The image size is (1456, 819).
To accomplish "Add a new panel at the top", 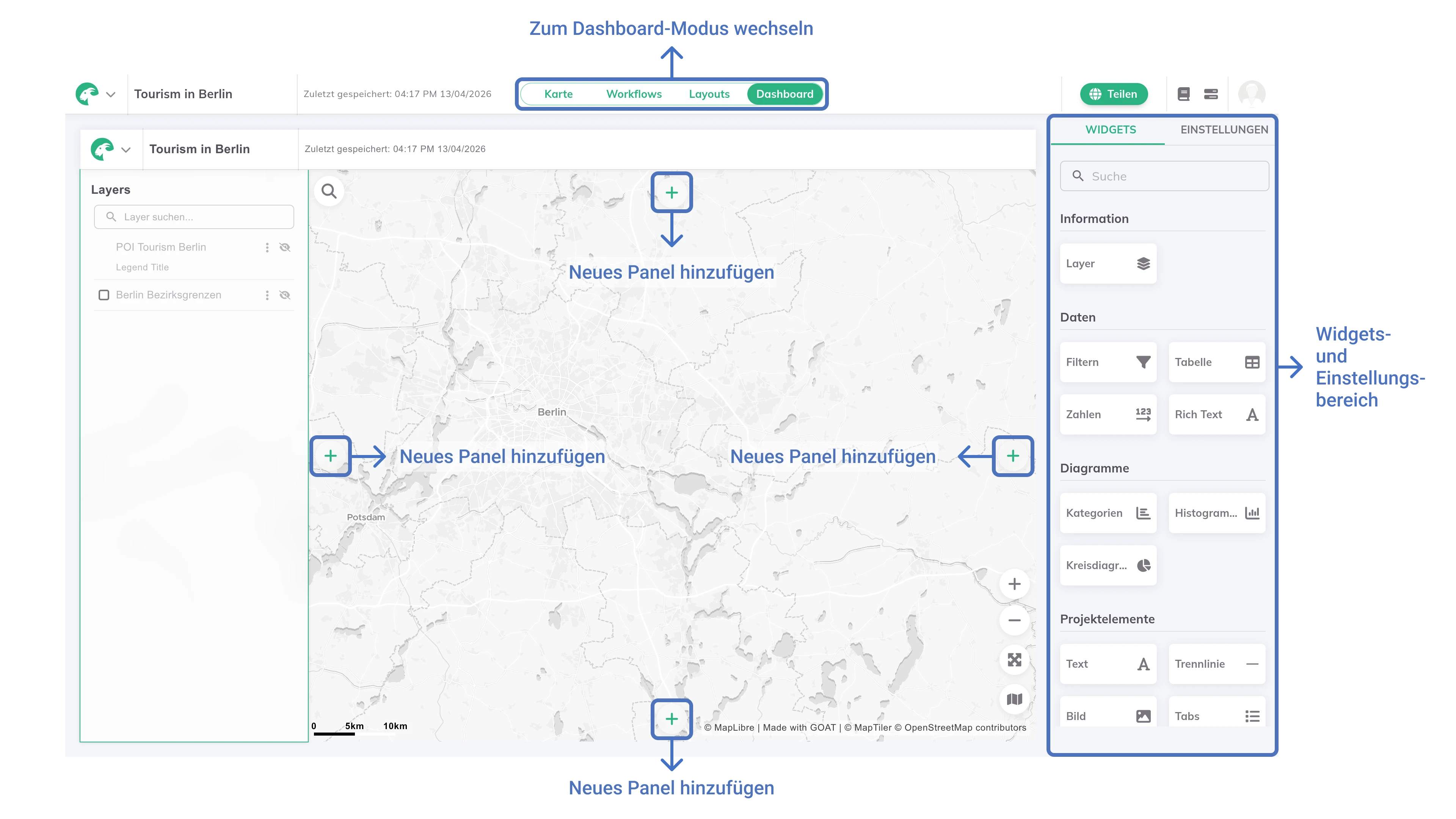I will pyautogui.click(x=672, y=193).
